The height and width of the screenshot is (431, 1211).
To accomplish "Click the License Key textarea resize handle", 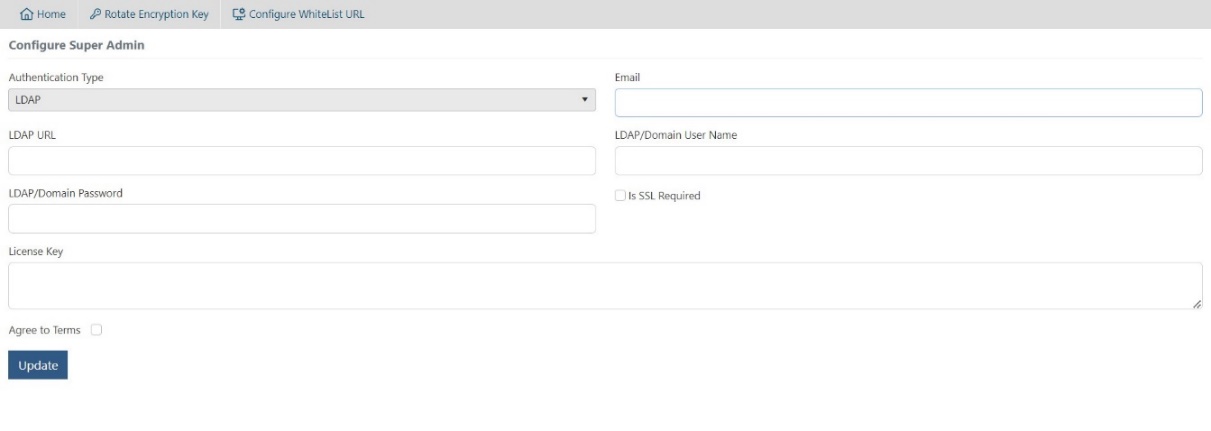I will click(1196, 303).
